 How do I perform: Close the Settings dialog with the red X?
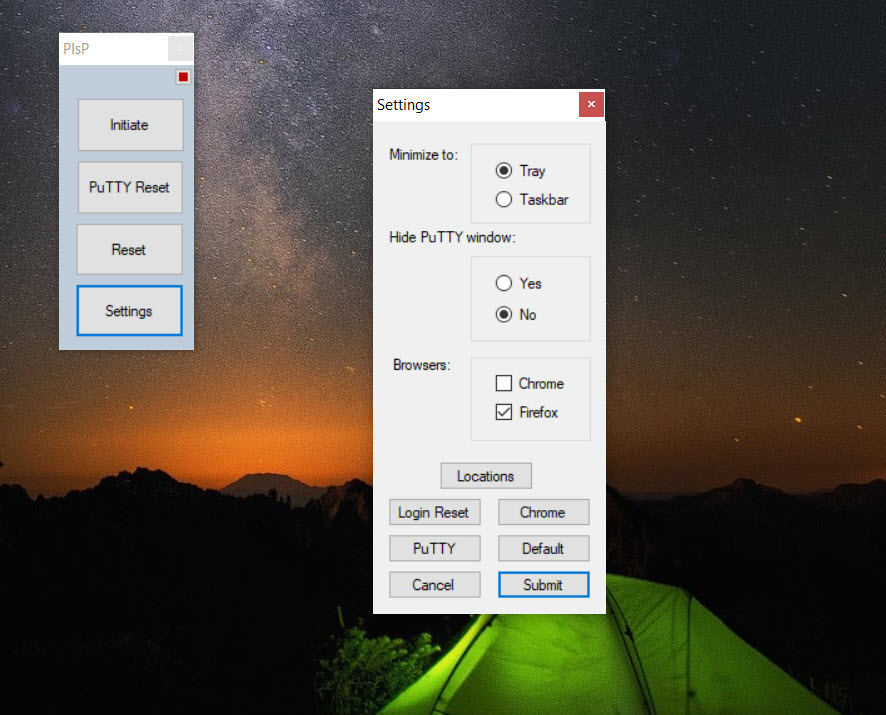(591, 104)
